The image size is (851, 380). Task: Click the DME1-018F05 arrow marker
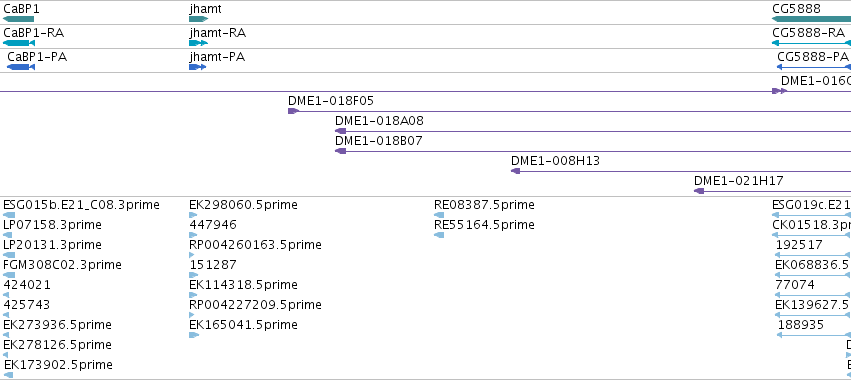point(294,111)
